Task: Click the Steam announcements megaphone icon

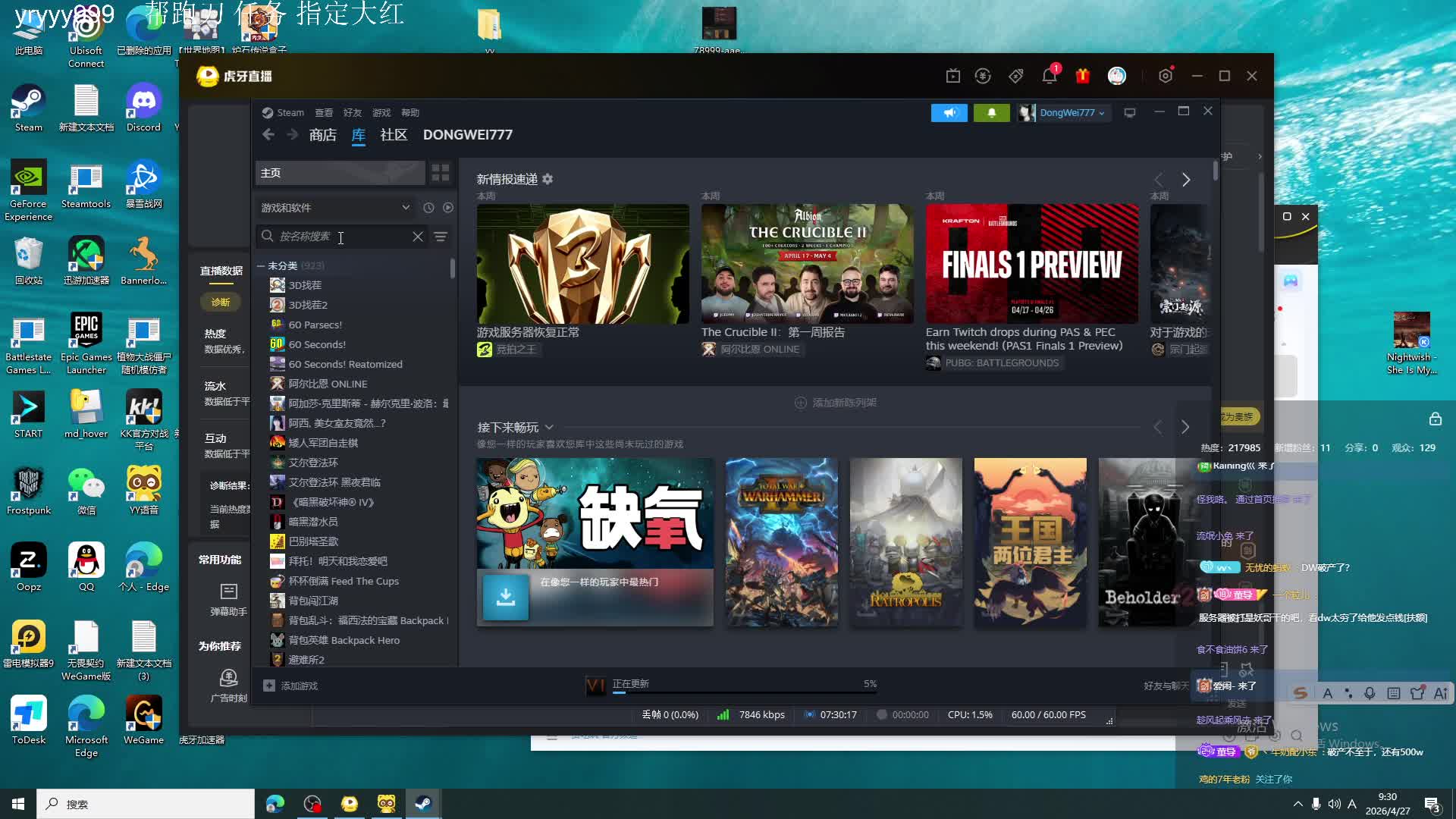Action: point(949,113)
